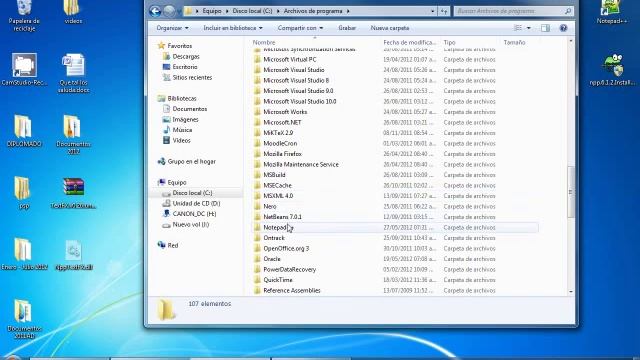Screen dimensions: 640x360
Task: Select Vídeos library in navigation pane
Action: pyautogui.click(x=177, y=140)
